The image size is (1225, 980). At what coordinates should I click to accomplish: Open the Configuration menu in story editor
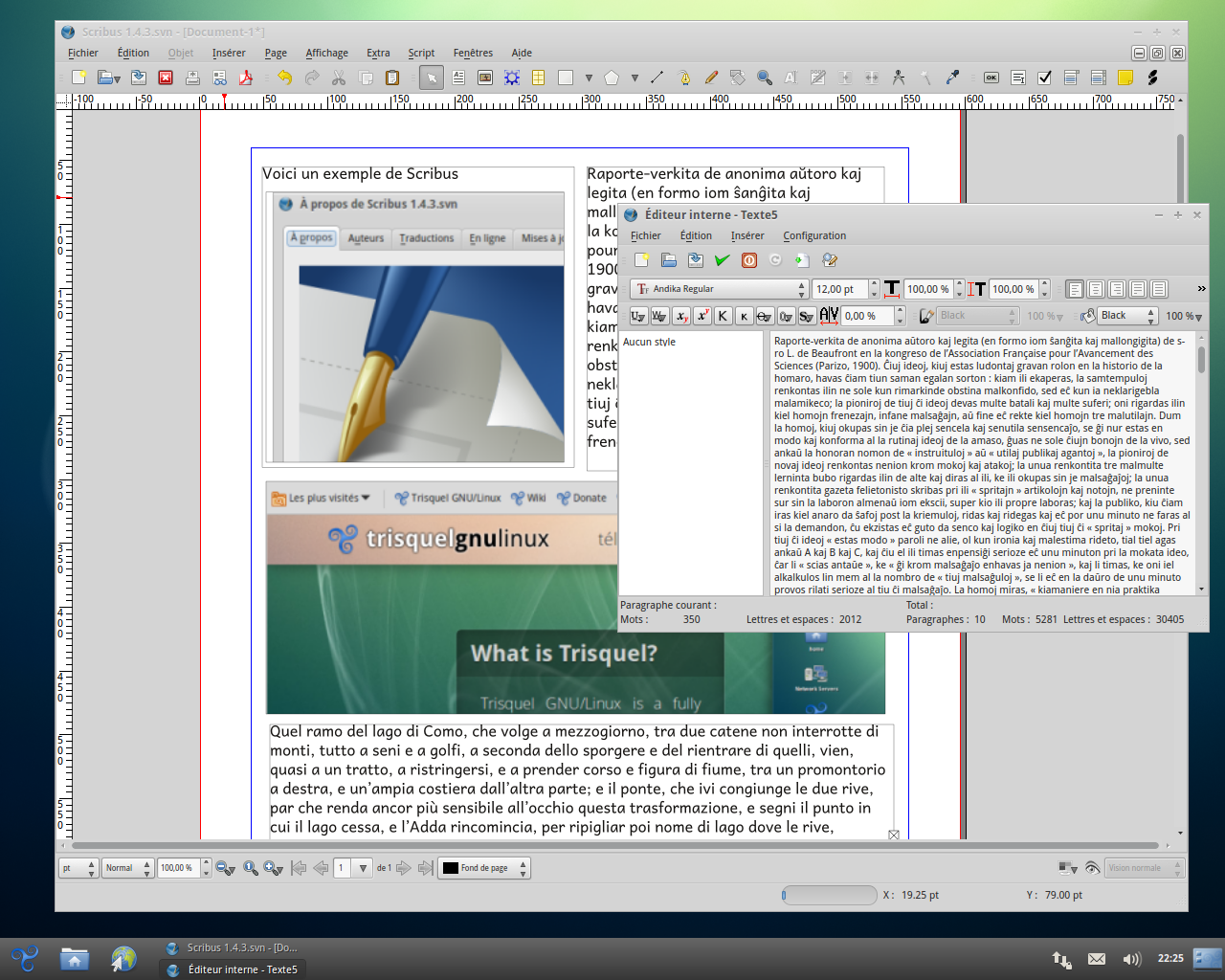pos(814,235)
